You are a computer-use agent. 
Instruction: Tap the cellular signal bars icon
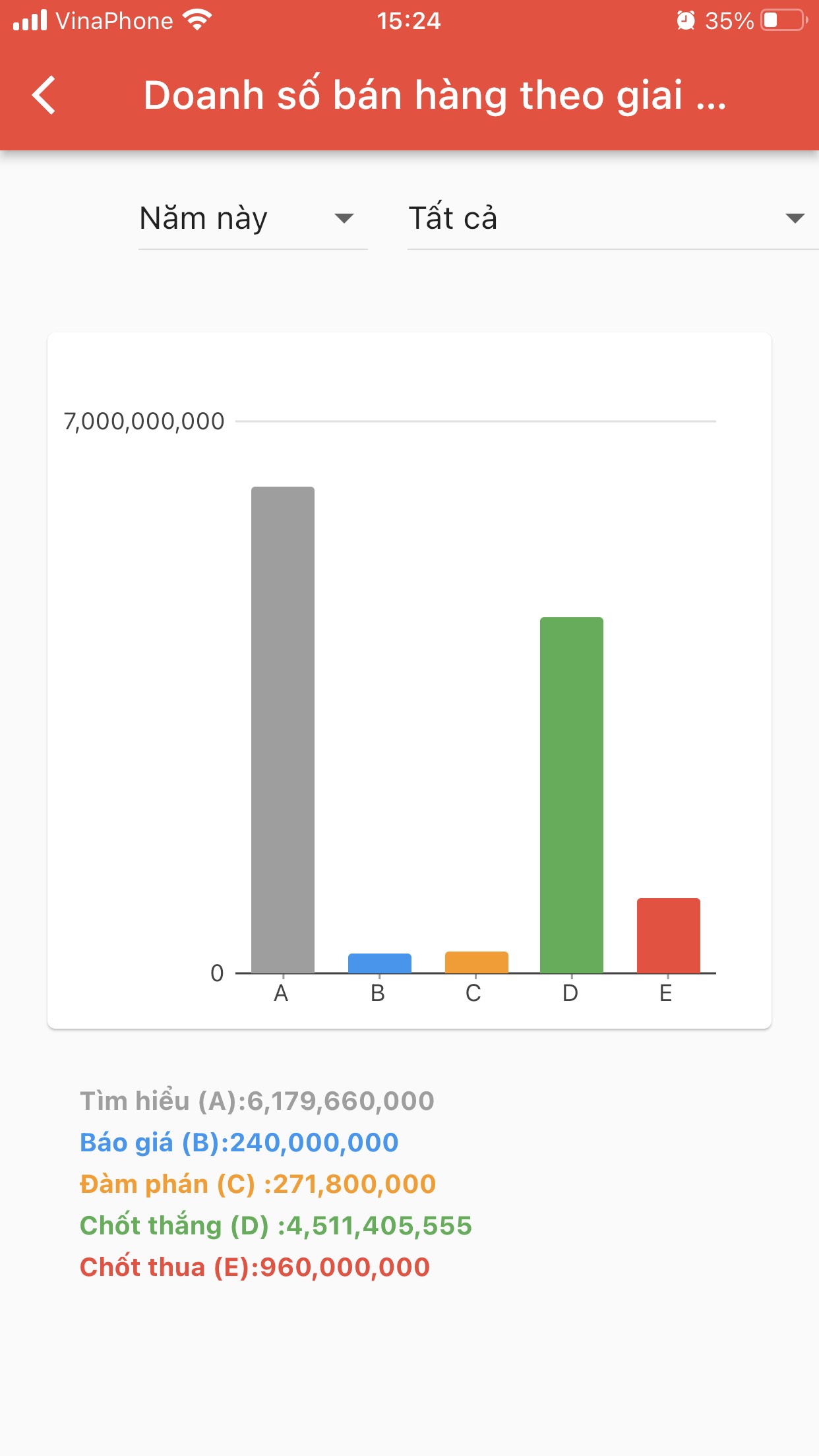30,20
